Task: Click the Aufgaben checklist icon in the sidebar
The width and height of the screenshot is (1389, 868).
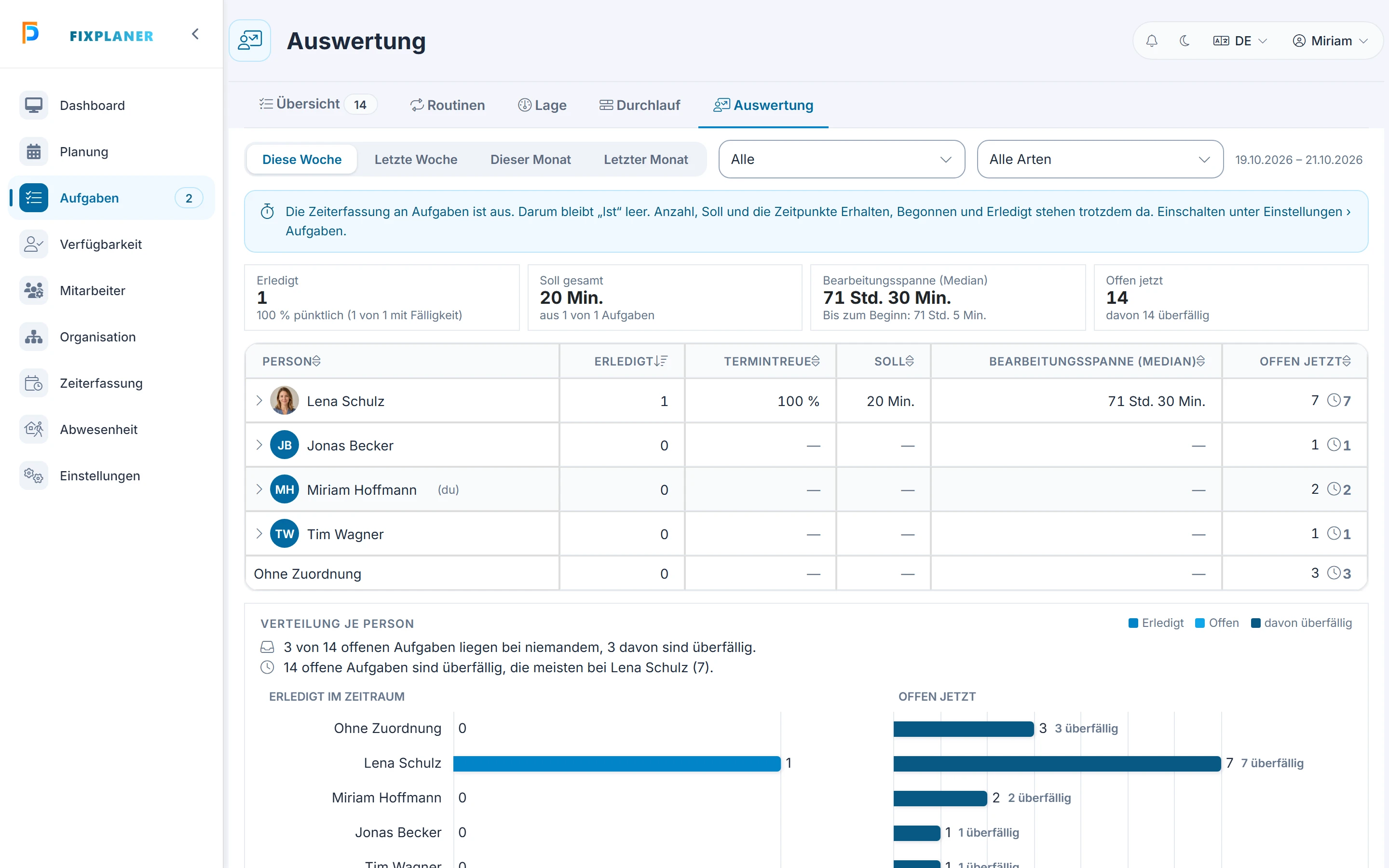Action: pyautogui.click(x=34, y=198)
